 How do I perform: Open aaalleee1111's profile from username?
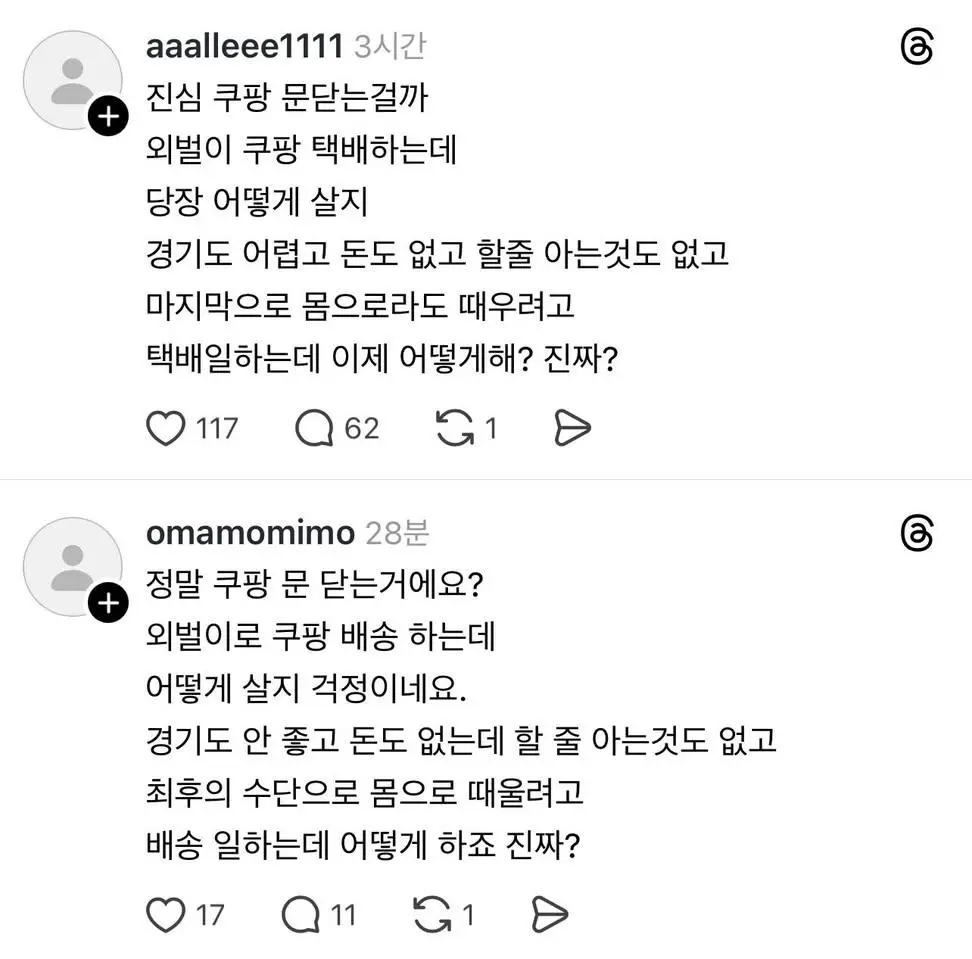coord(244,46)
